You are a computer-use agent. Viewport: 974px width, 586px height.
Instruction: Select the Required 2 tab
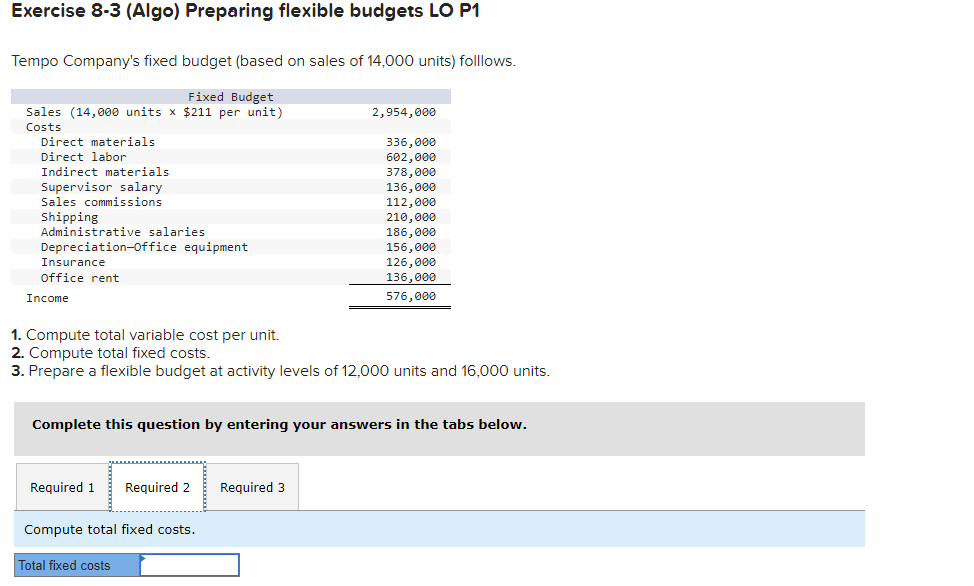click(157, 487)
